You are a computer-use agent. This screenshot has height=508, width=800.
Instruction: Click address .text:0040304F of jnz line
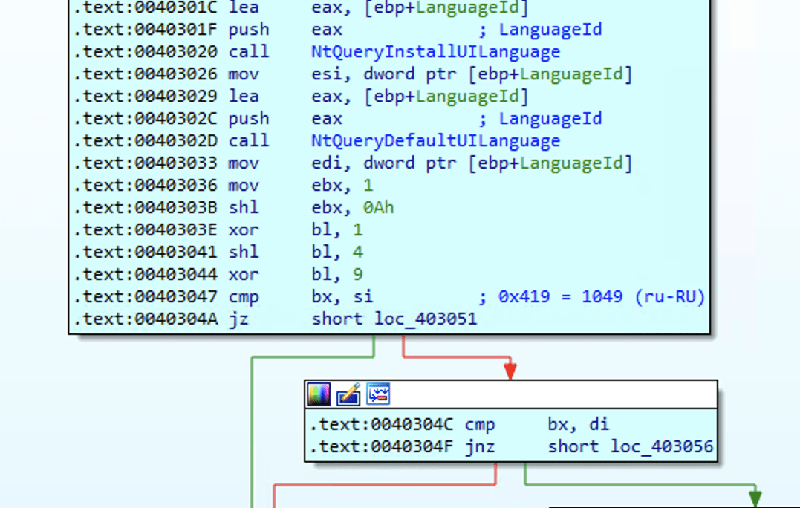pos(381,447)
